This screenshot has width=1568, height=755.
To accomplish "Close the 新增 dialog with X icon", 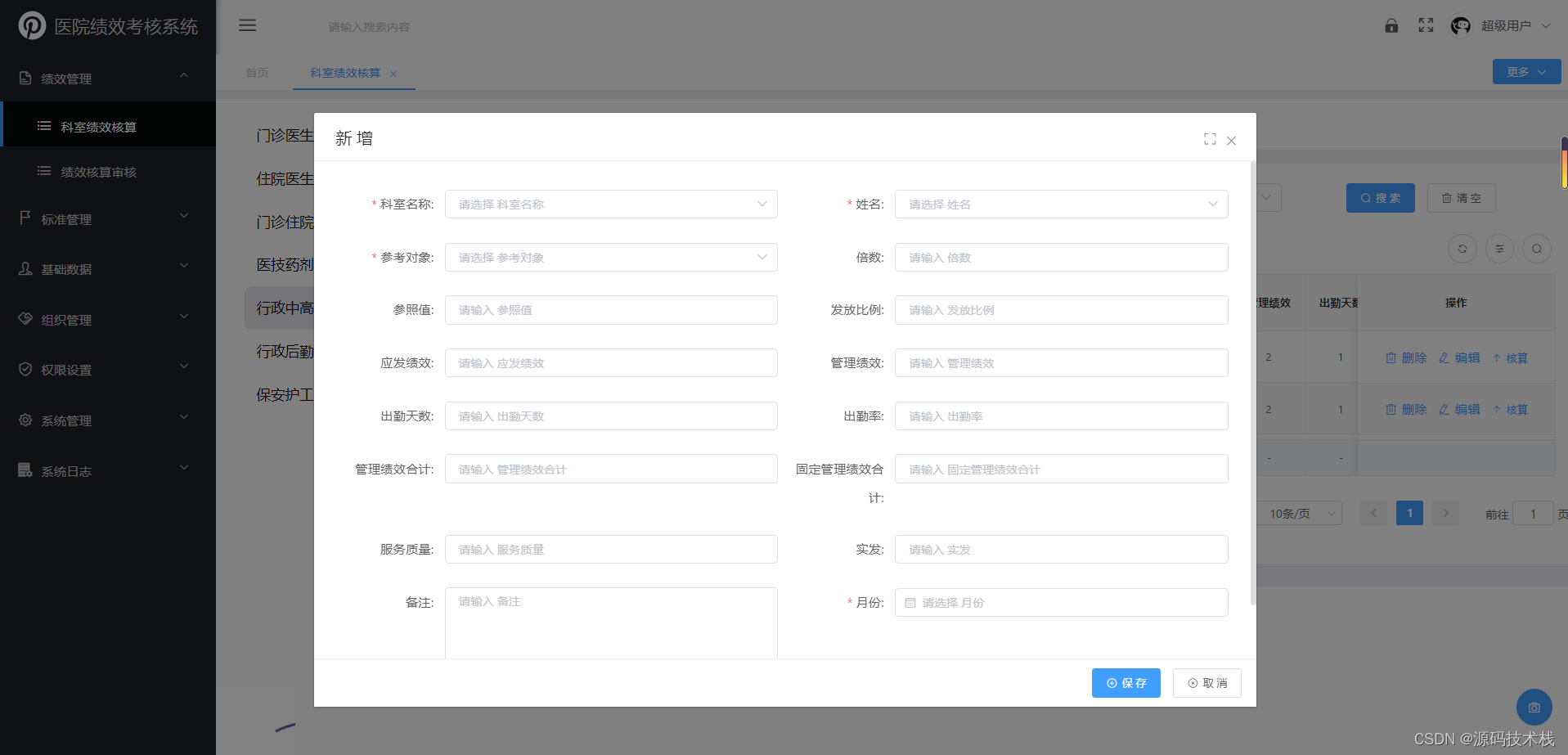I will click(1231, 141).
